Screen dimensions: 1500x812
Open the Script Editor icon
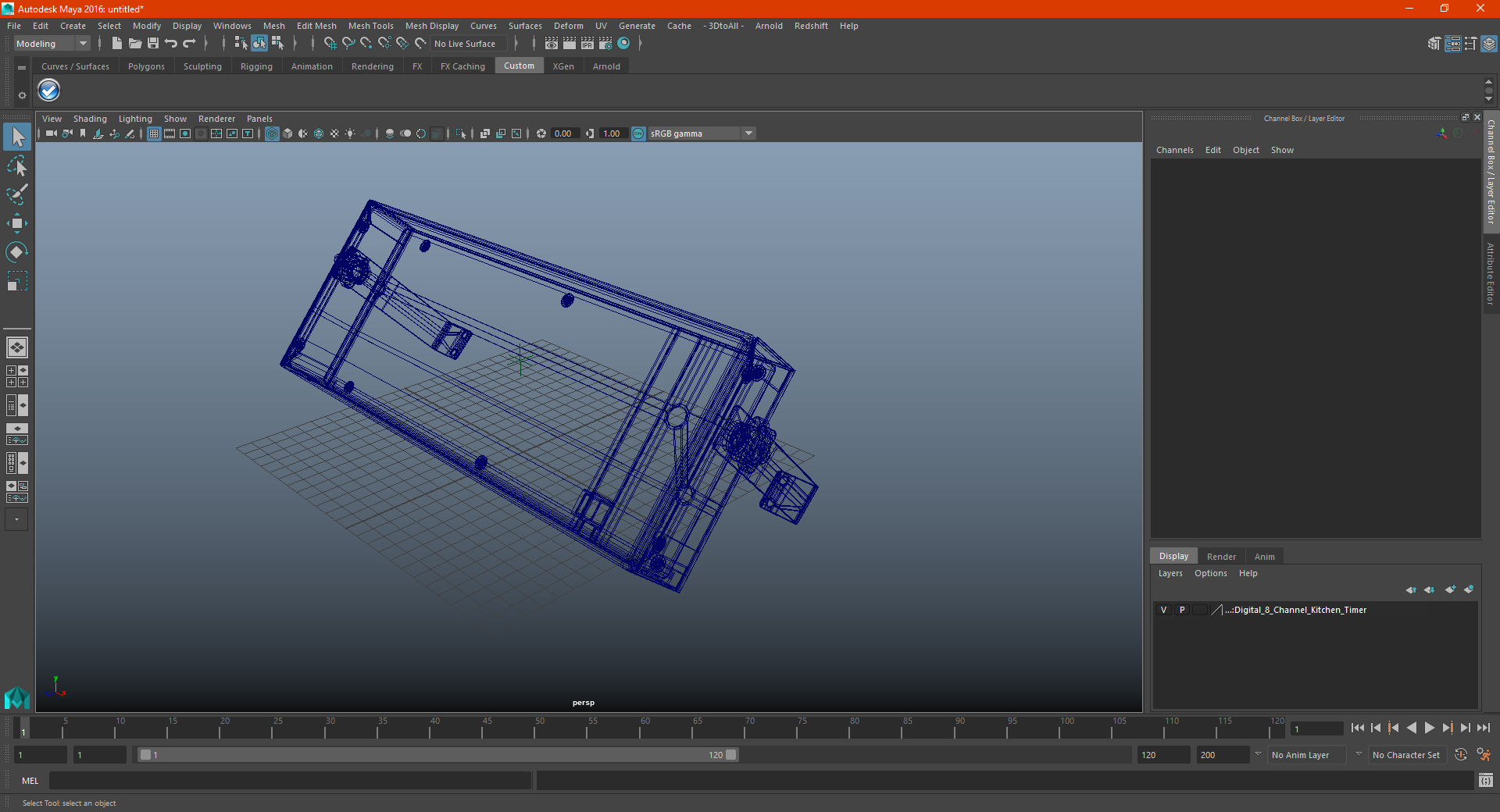[x=1486, y=780]
